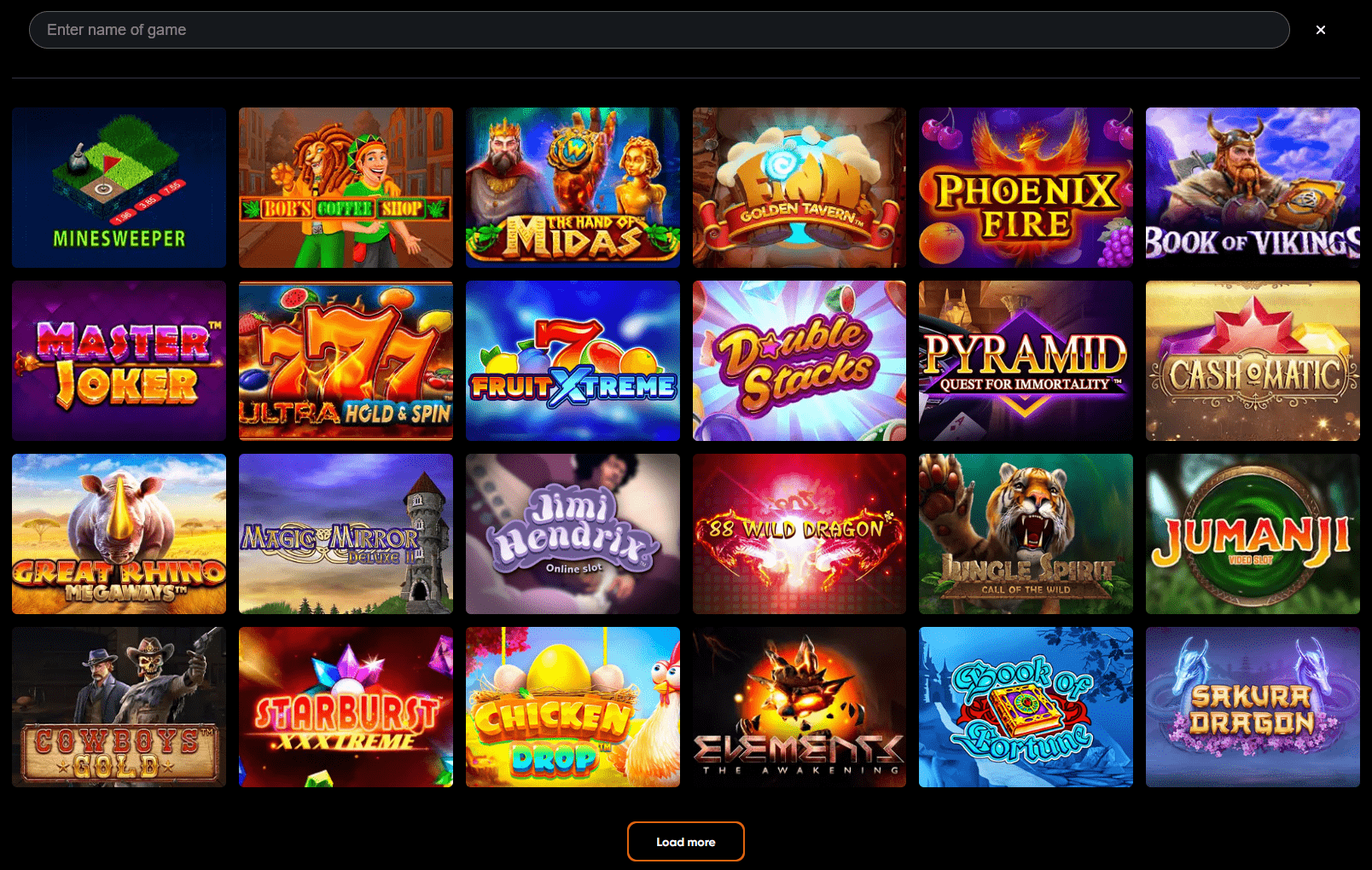1372x870 pixels.
Task: Select Sakura Dragon game tile
Action: [1253, 707]
